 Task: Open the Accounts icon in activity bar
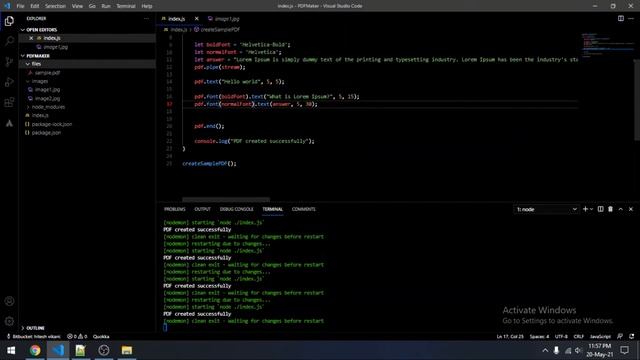9,301
